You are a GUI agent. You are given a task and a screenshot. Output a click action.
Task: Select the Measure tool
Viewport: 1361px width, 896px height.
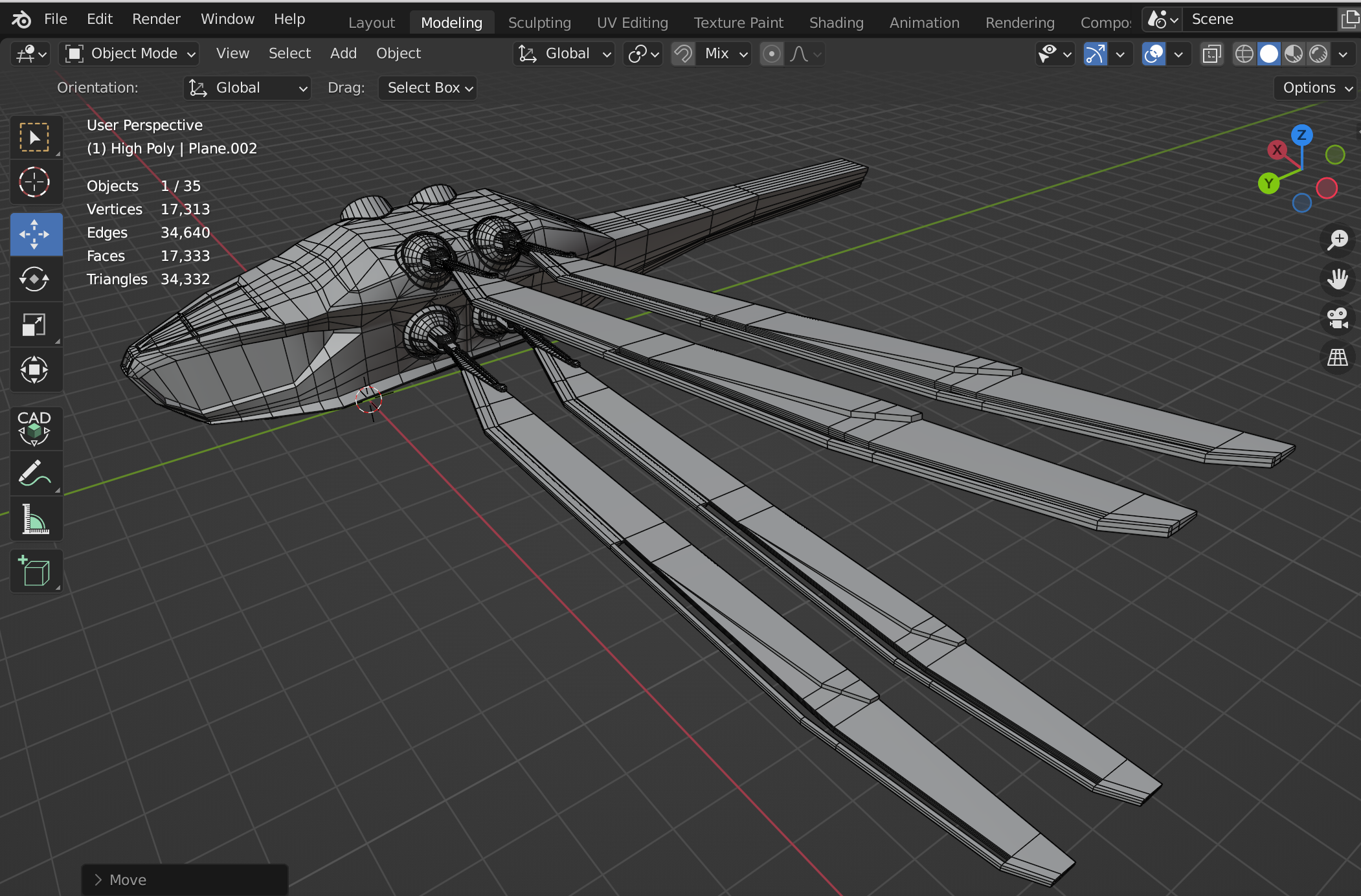point(34,519)
